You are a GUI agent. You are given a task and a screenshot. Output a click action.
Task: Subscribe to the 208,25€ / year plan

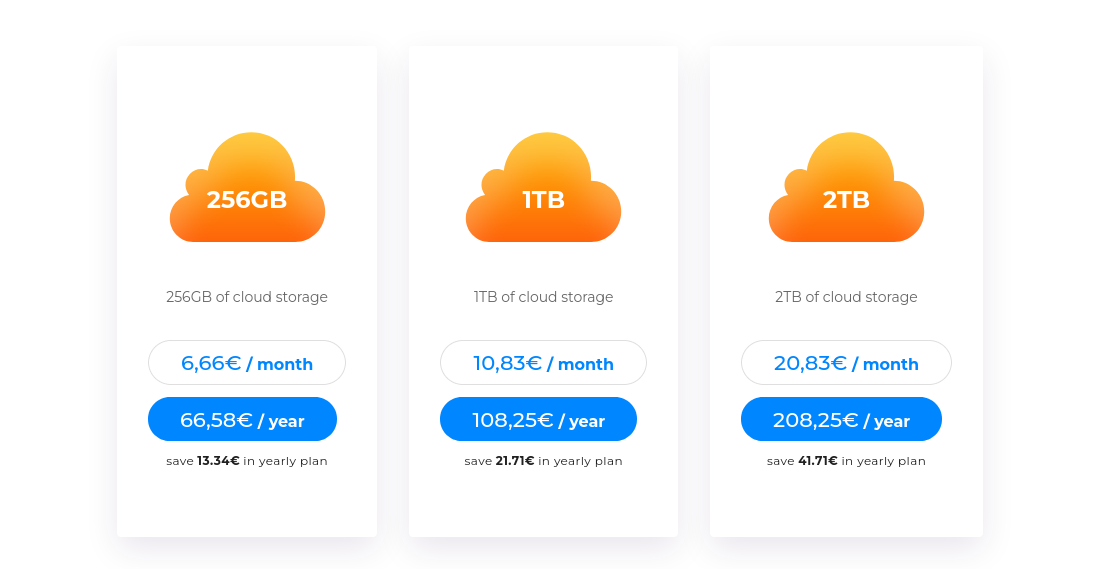pos(841,420)
